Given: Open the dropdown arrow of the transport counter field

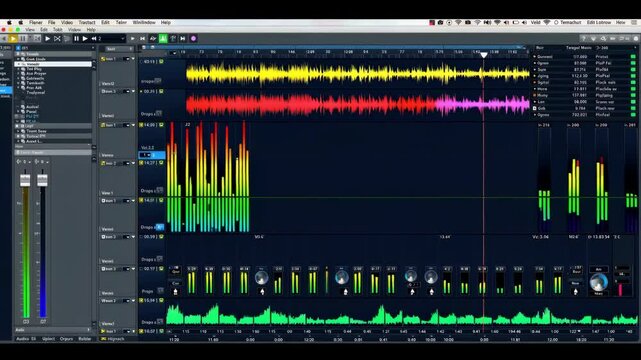Looking at the screenshot, I should (122, 38).
